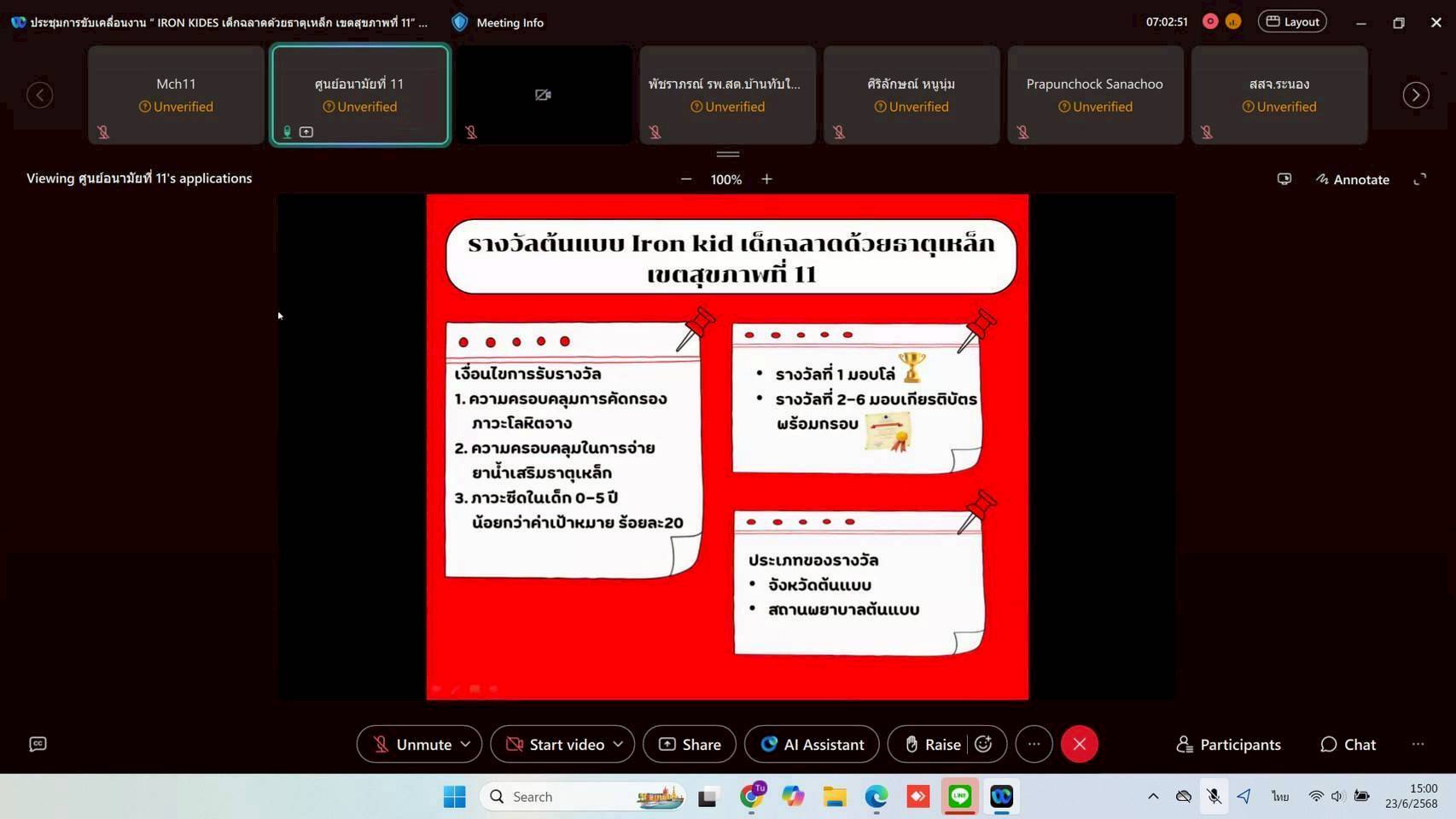Toggle closed captions

click(x=38, y=744)
